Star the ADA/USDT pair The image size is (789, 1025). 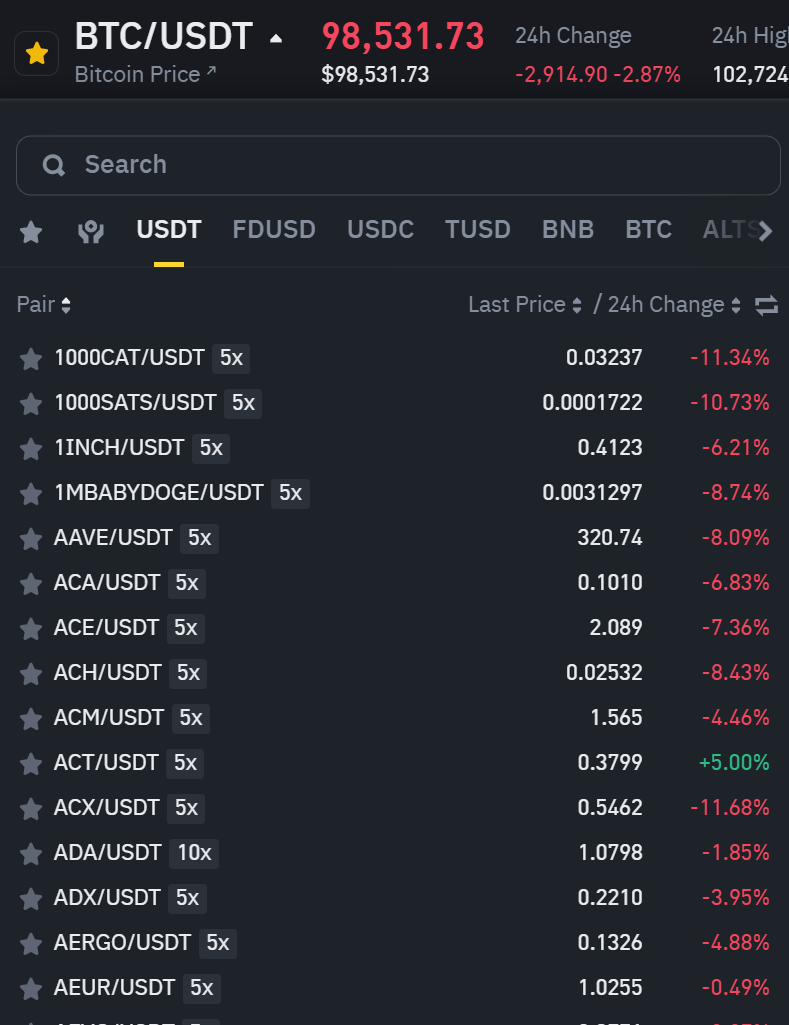[x=31, y=854]
